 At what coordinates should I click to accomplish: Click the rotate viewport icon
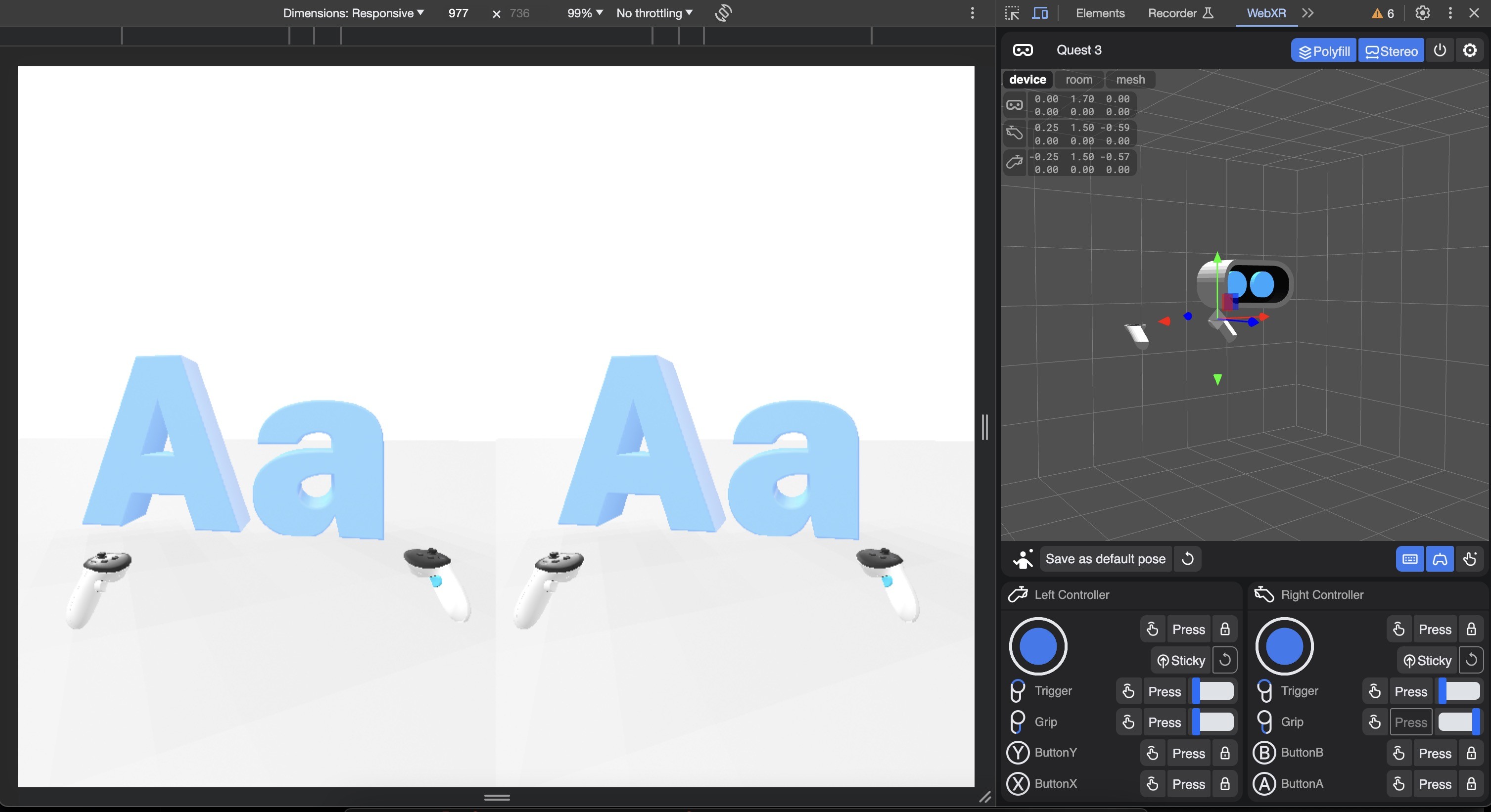724,13
